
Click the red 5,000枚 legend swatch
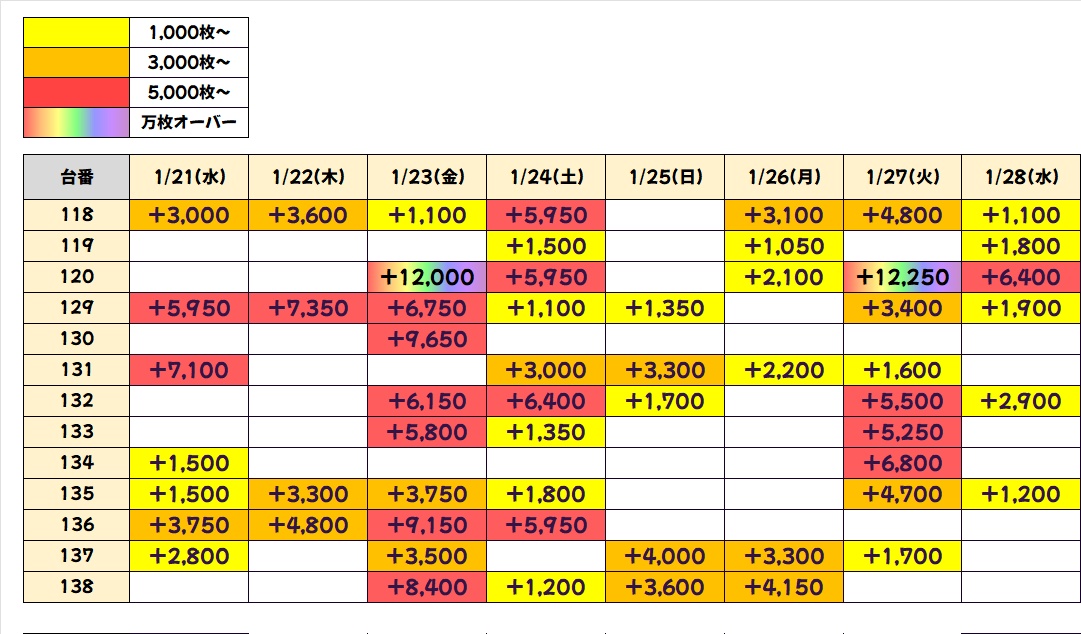[x=77, y=93]
